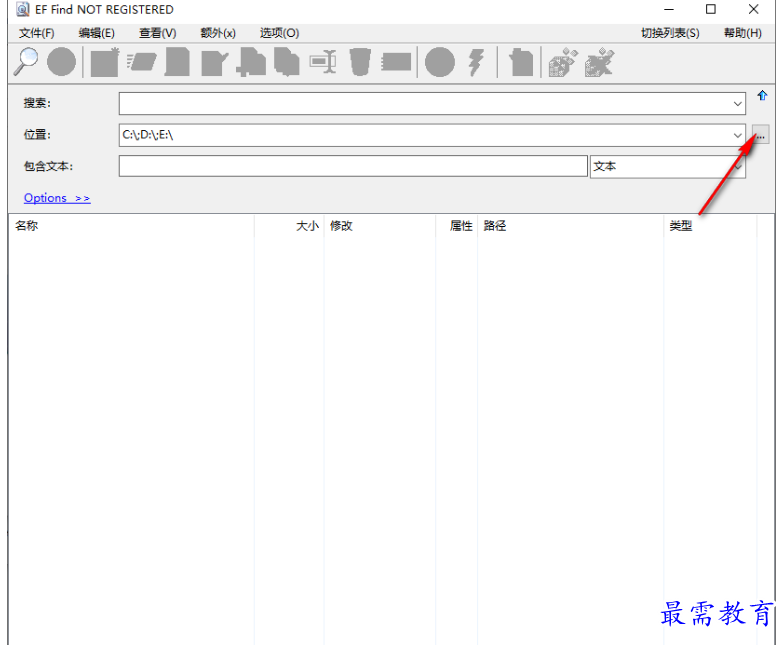
Task: Open the 文本 type dropdown
Action: tap(667, 167)
